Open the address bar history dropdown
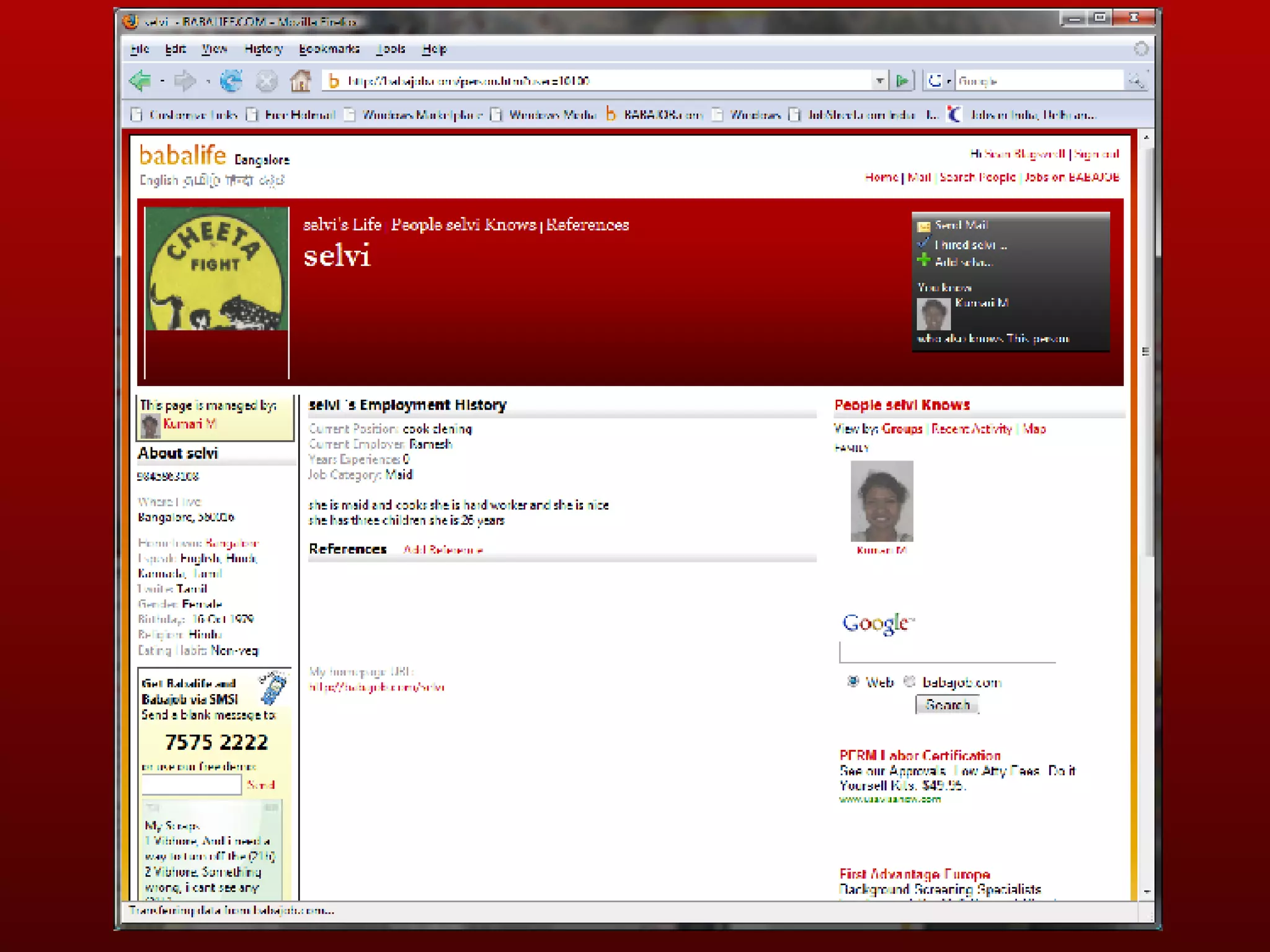Screen dimensions: 1270x952 click(879, 81)
